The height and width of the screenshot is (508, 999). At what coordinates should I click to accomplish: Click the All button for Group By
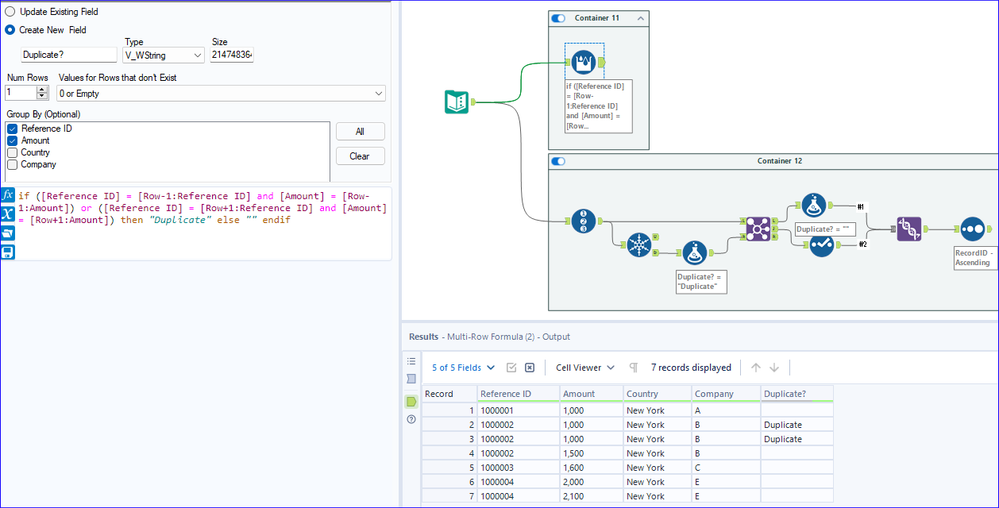click(360, 132)
